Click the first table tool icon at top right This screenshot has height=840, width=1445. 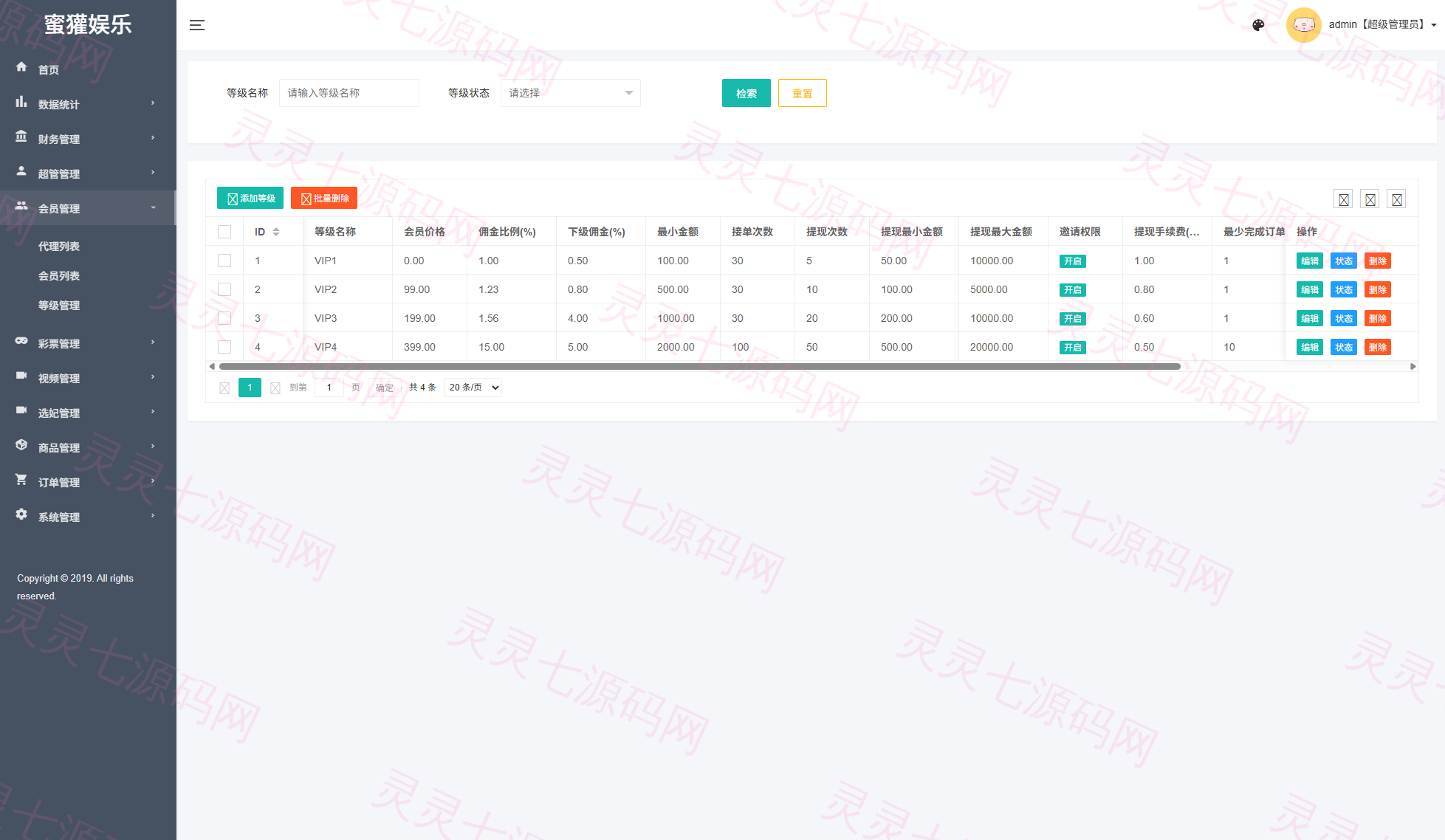1344,199
